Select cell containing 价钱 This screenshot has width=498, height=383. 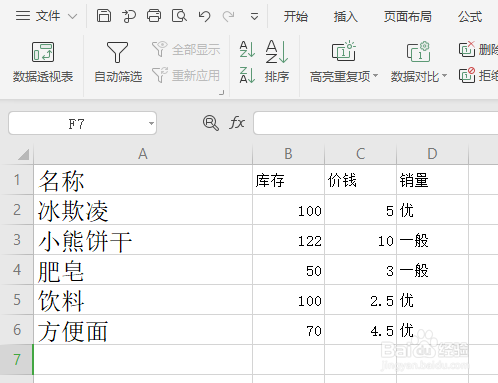(x=360, y=180)
